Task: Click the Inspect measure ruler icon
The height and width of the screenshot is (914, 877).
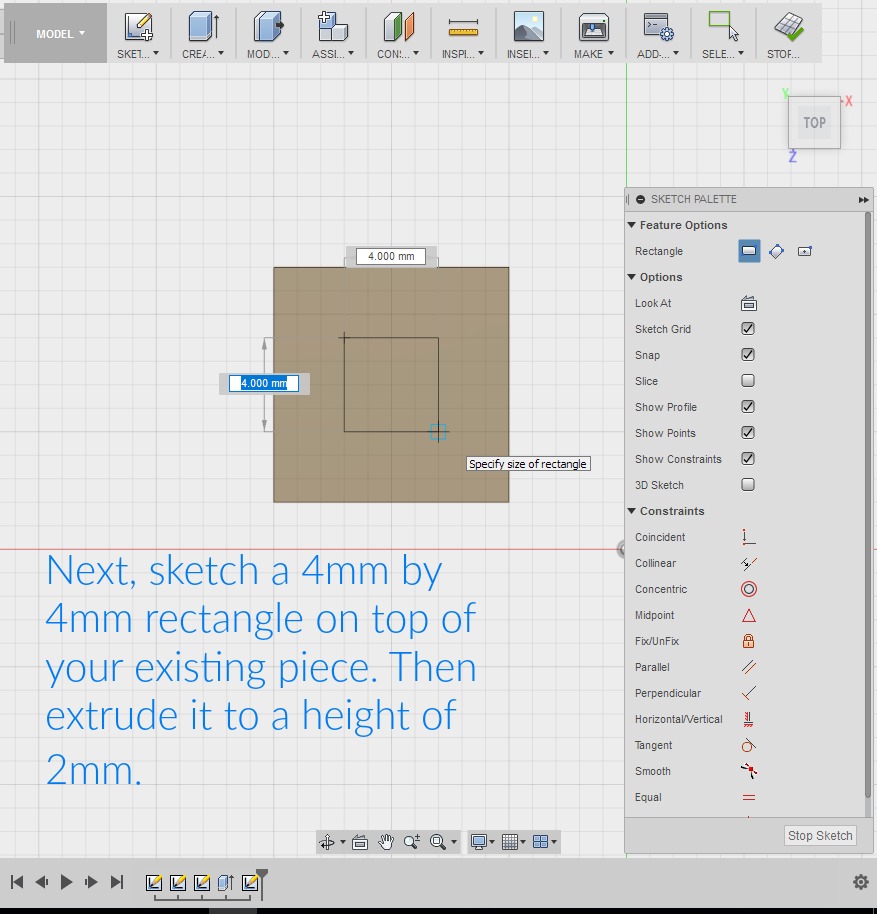Action: point(463,27)
